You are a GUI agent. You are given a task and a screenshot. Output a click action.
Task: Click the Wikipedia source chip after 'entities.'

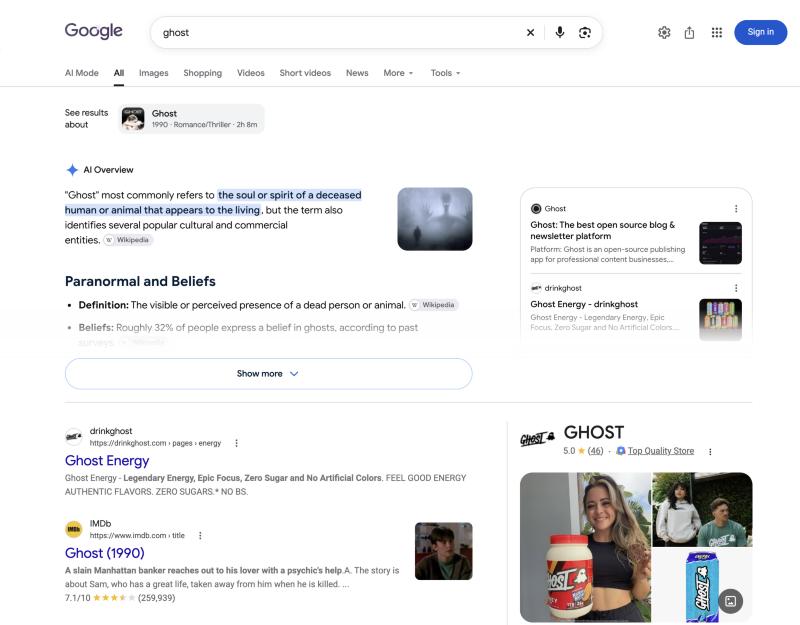(128, 240)
